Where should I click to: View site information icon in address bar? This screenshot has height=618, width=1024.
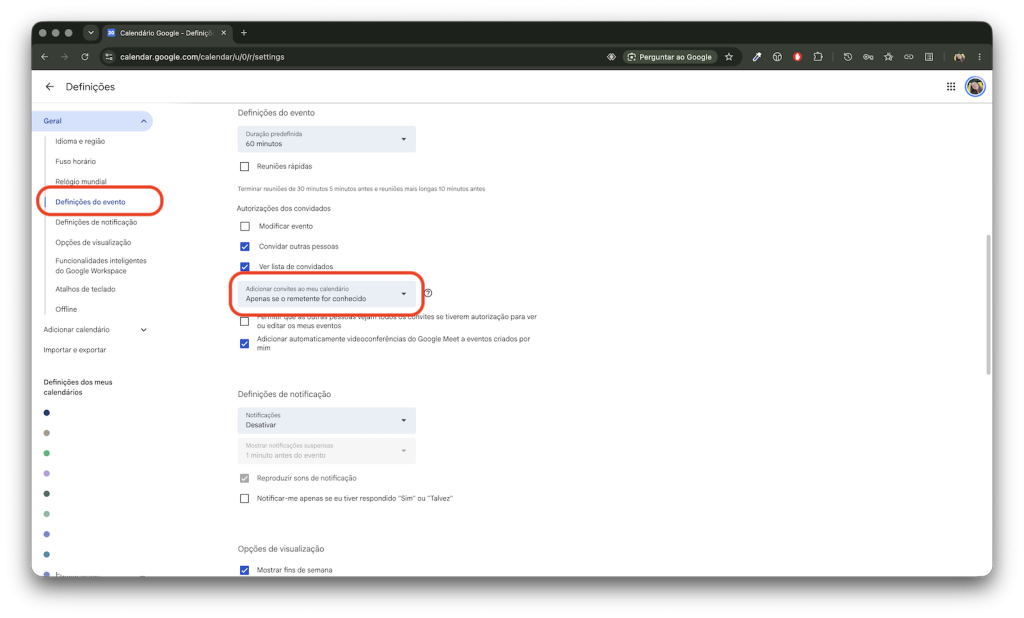point(109,57)
